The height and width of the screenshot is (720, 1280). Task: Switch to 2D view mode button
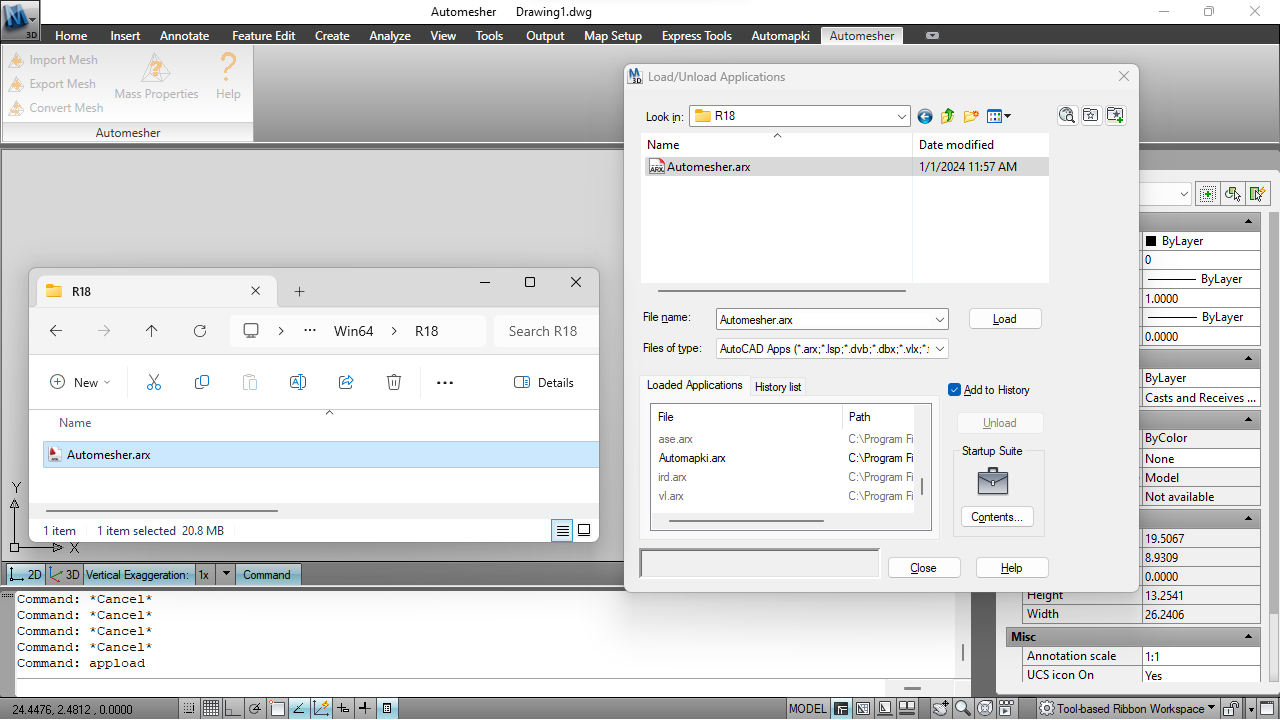click(27, 575)
